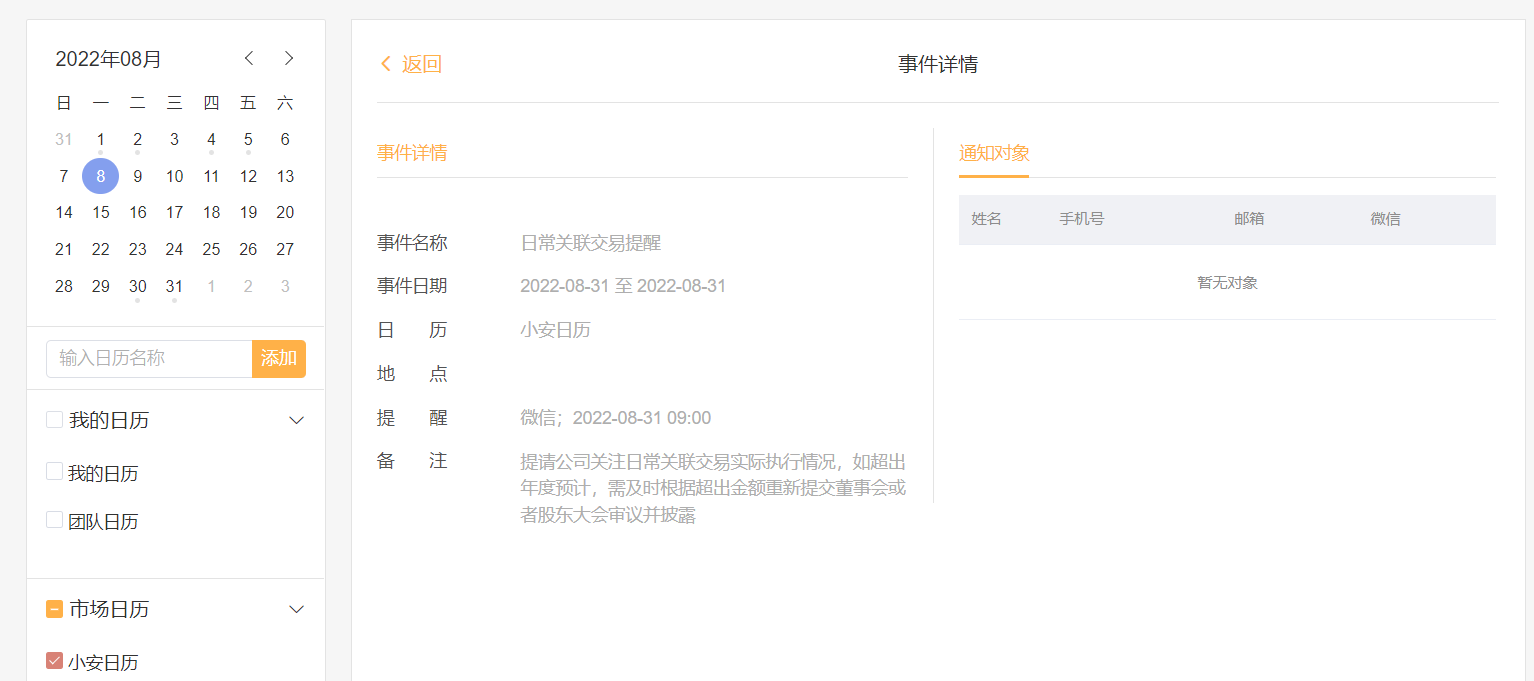The height and width of the screenshot is (681, 1534).
Task: Click the 2022年08月 month label
Action: [108, 59]
